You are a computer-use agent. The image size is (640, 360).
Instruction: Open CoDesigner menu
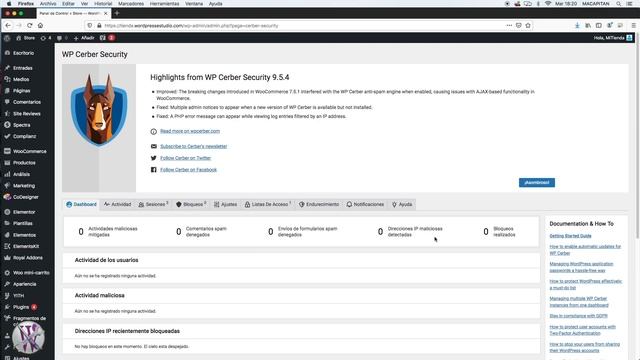(x=25, y=197)
